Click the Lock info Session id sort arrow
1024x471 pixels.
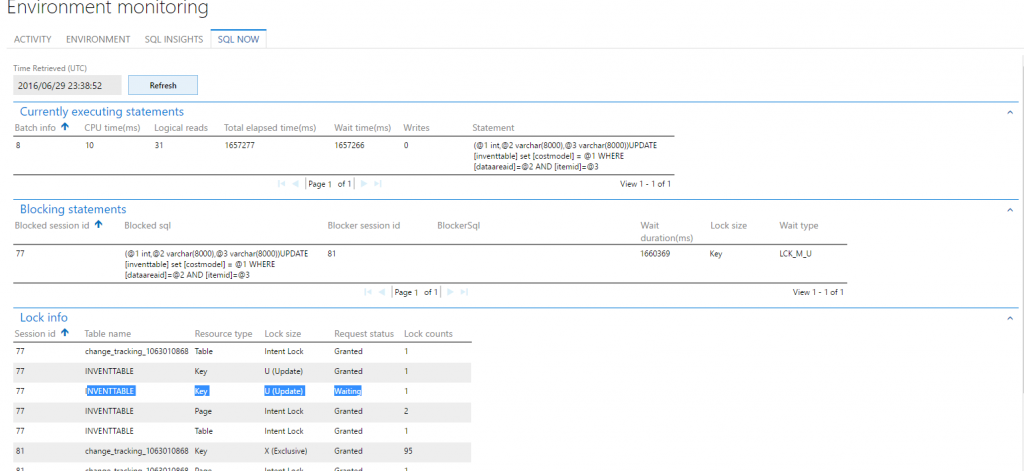coord(65,333)
